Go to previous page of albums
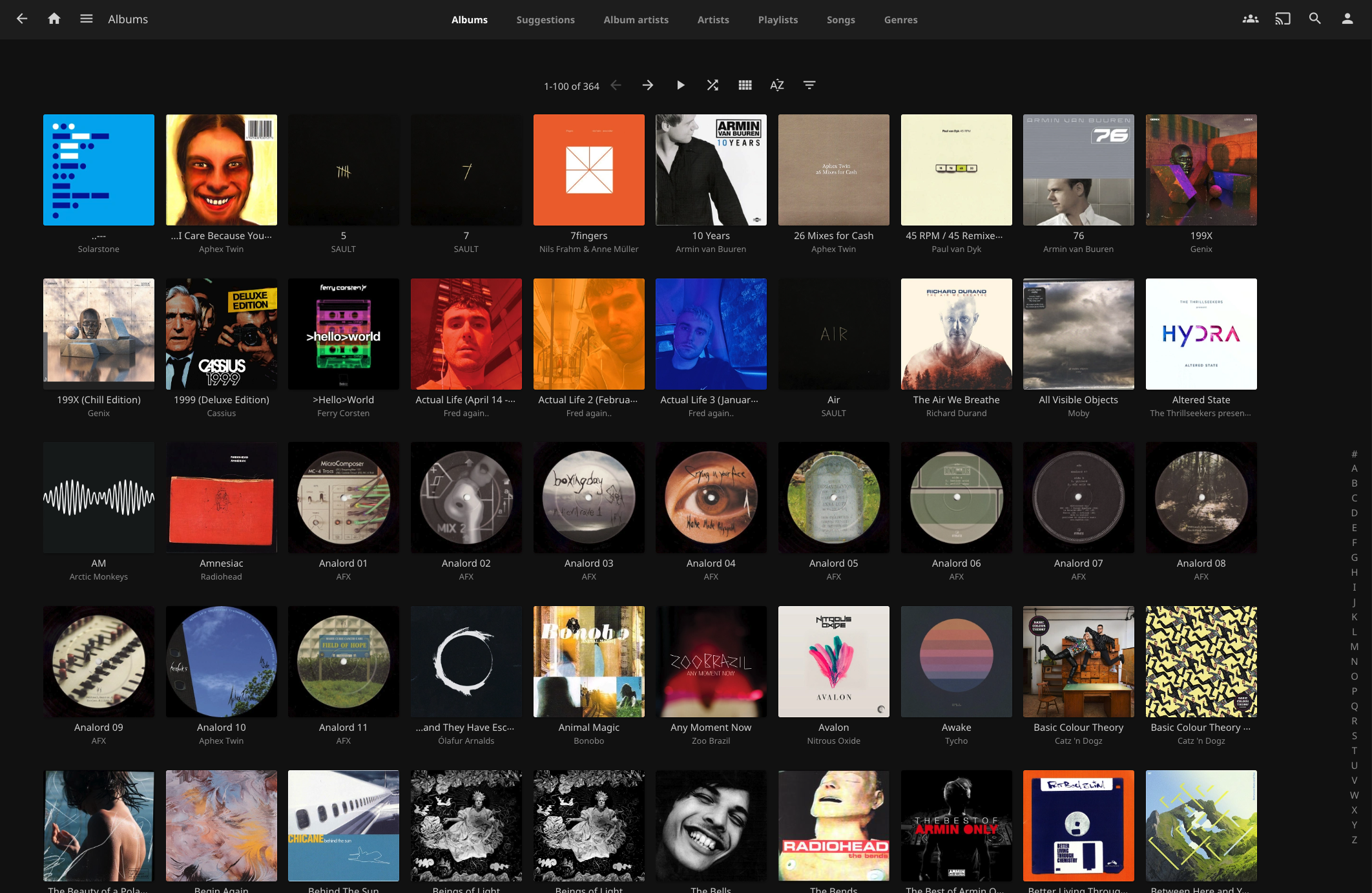This screenshot has height=893, width=1372. [616, 85]
